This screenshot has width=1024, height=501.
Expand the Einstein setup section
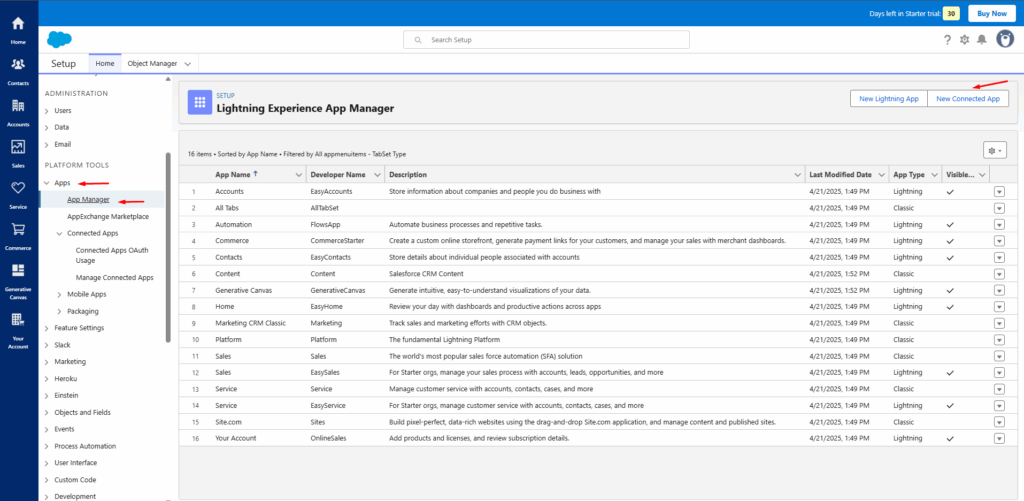(46, 396)
